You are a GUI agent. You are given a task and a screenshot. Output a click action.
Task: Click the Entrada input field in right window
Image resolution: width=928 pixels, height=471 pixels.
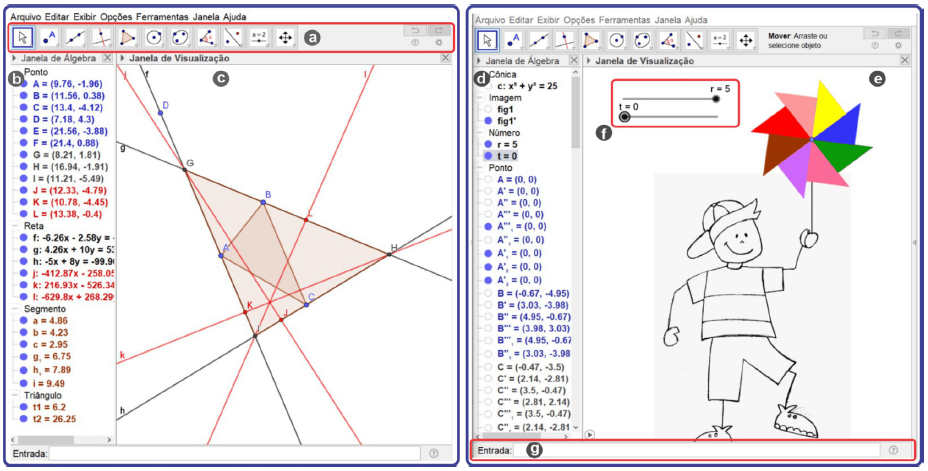[x=700, y=450]
